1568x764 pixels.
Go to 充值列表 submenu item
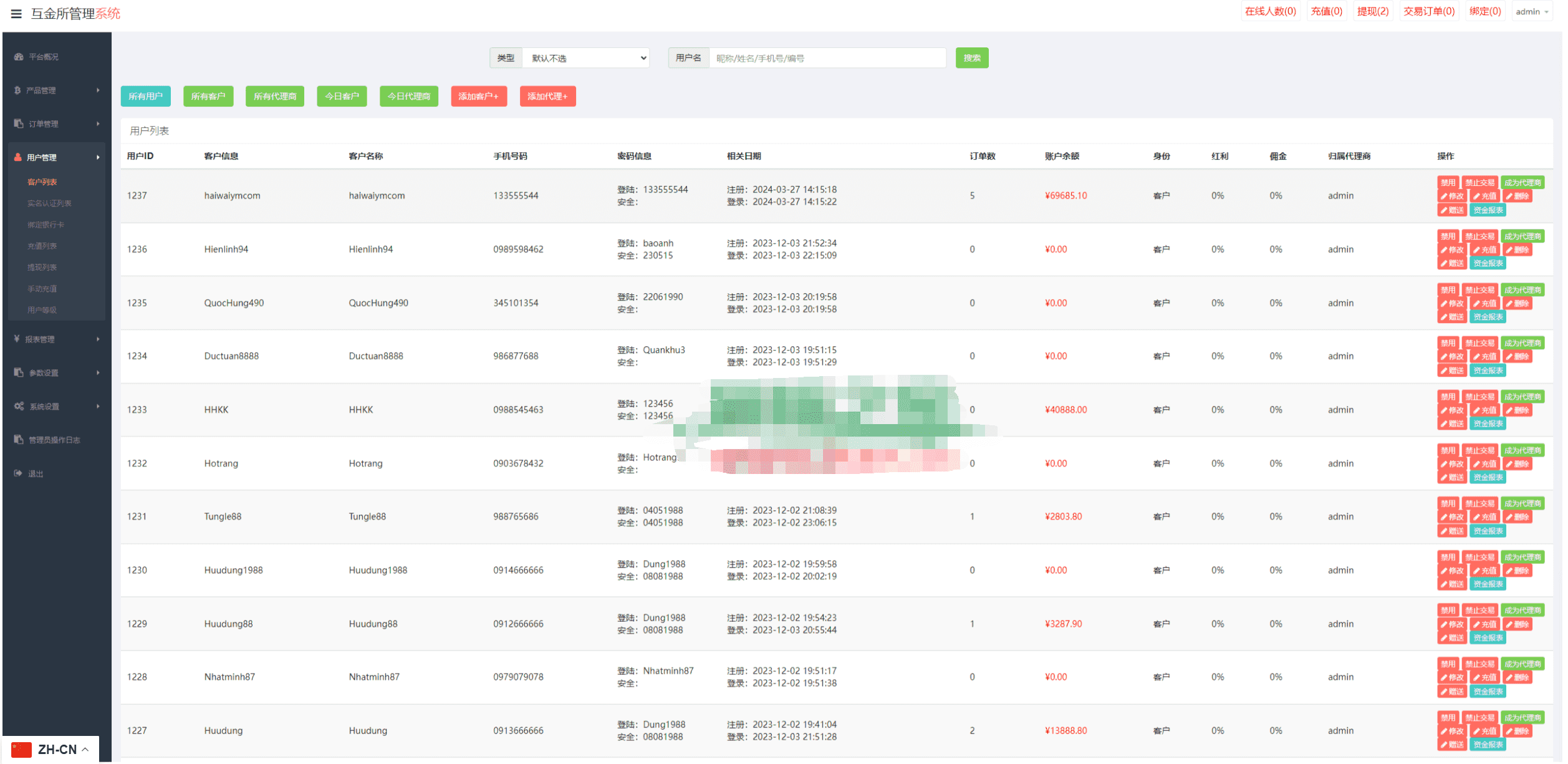click(42, 246)
